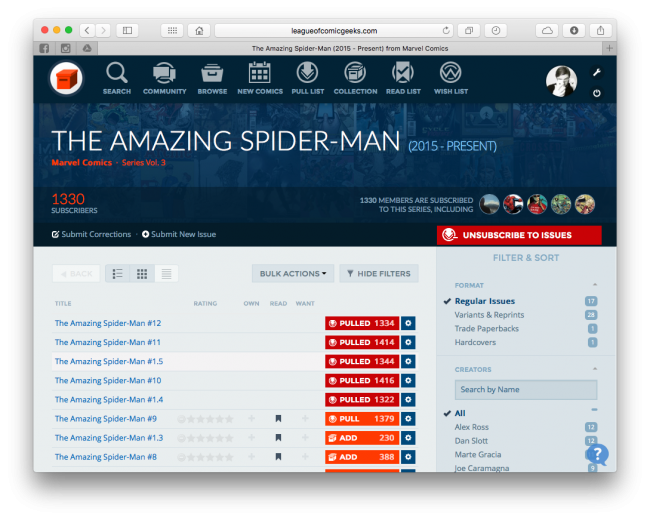Collapse the All creators list with the minus

pyautogui.click(x=594, y=410)
